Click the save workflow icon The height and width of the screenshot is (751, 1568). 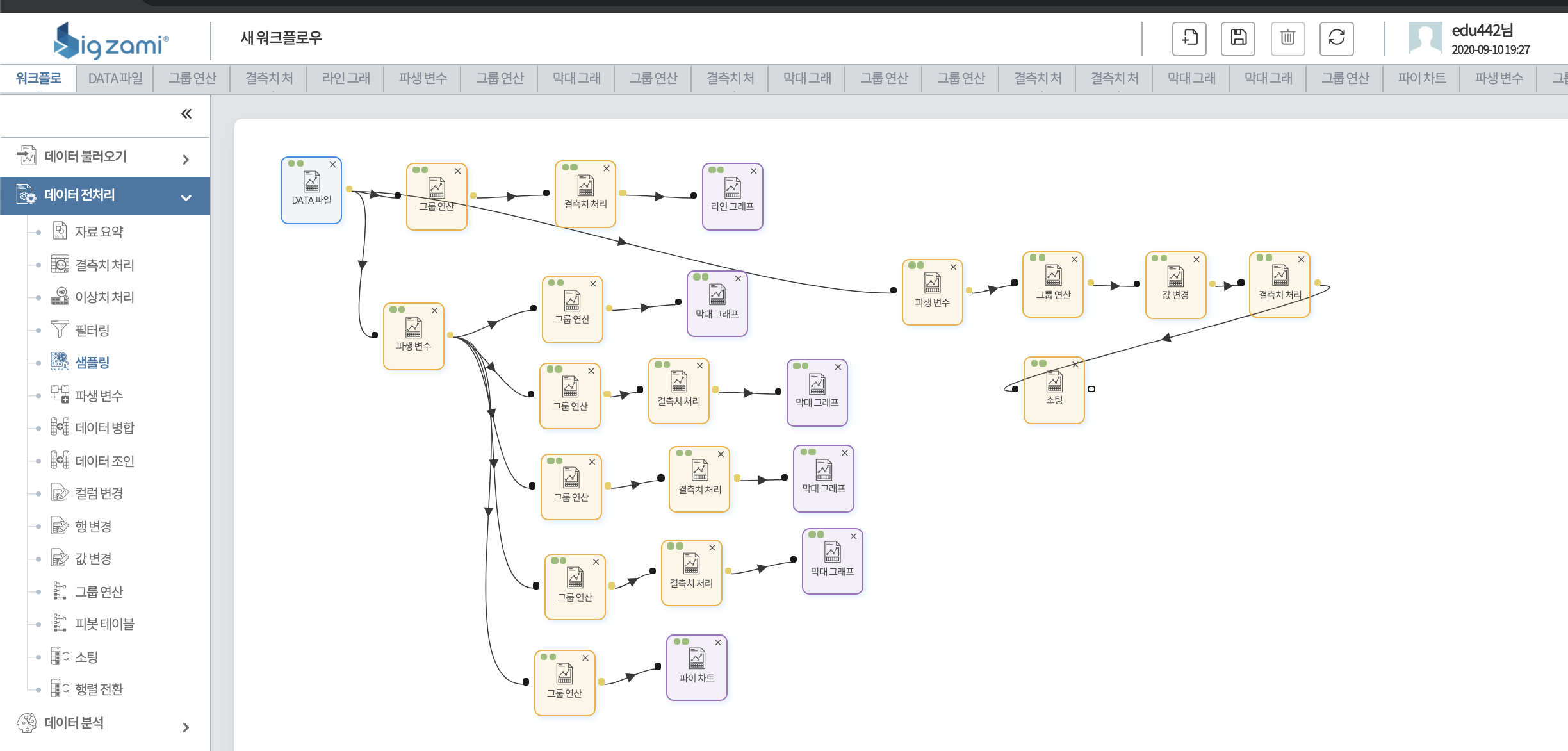[x=1238, y=38]
